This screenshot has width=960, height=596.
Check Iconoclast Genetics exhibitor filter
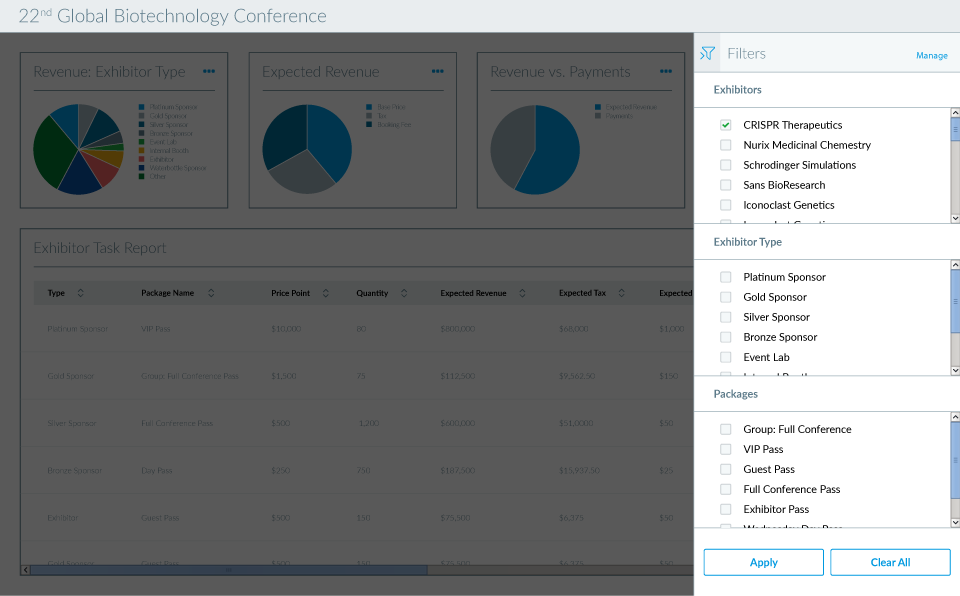726,205
